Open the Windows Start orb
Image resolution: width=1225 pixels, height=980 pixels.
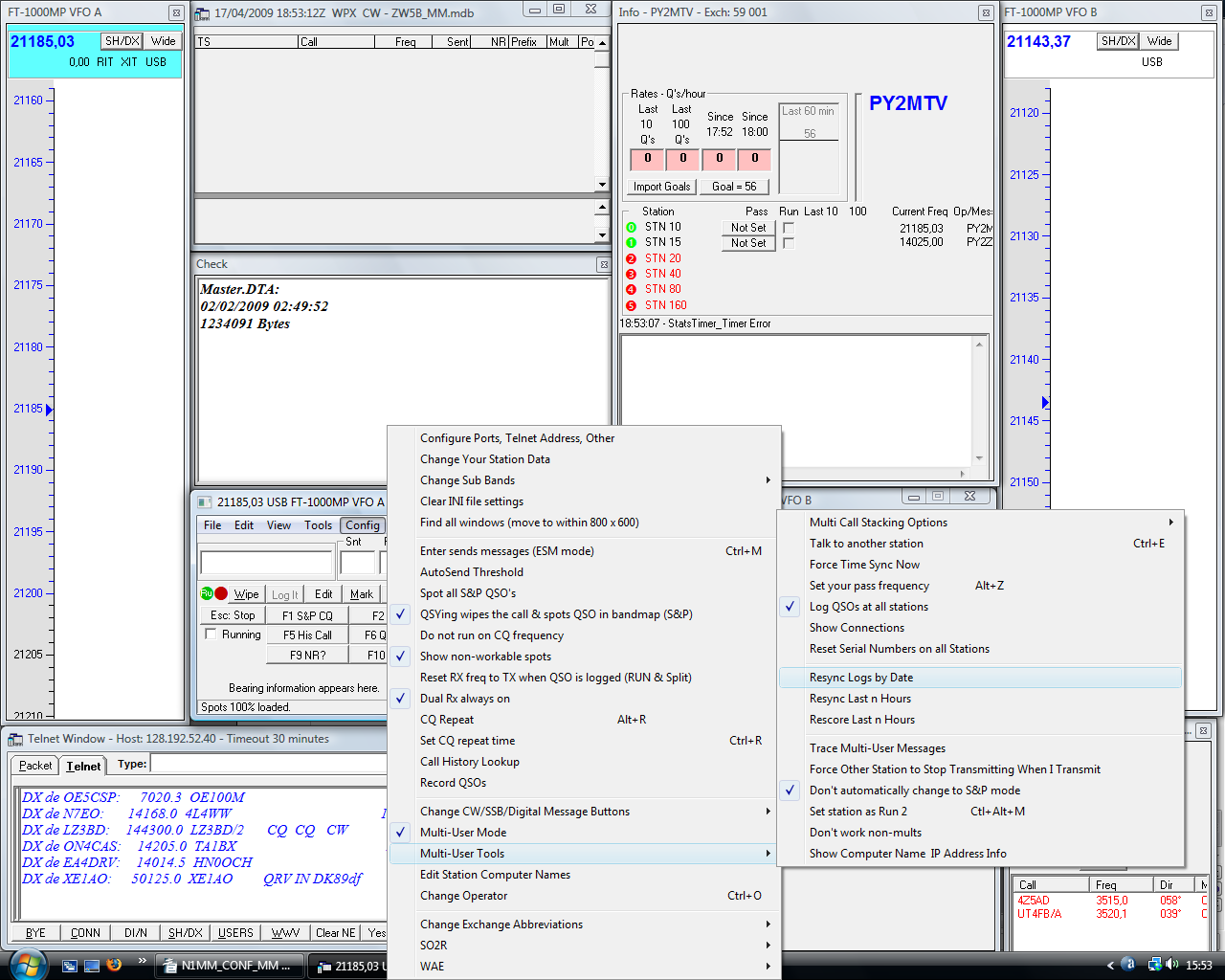tap(26, 964)
